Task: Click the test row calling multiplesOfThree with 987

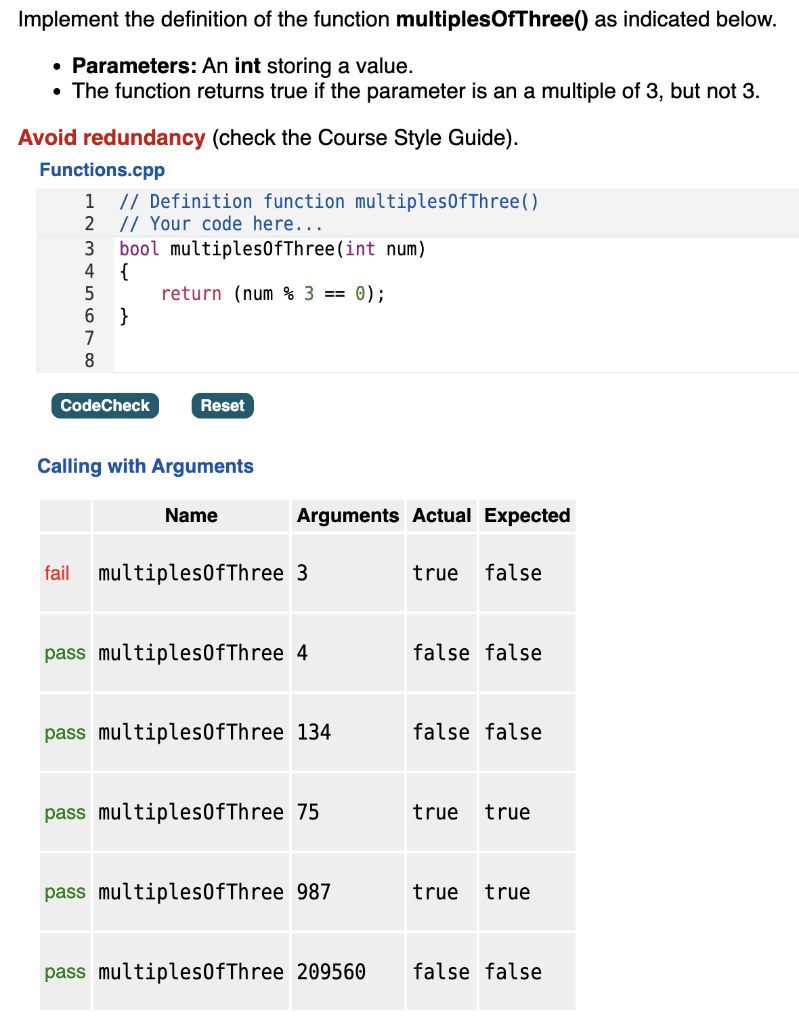Action: (190, 892)
